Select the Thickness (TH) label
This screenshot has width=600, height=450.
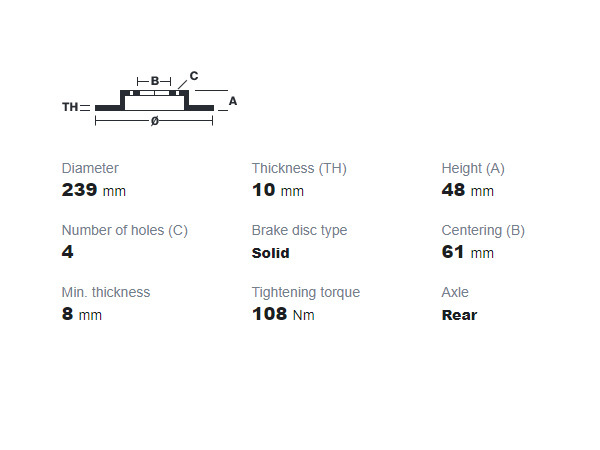point(299,168)
